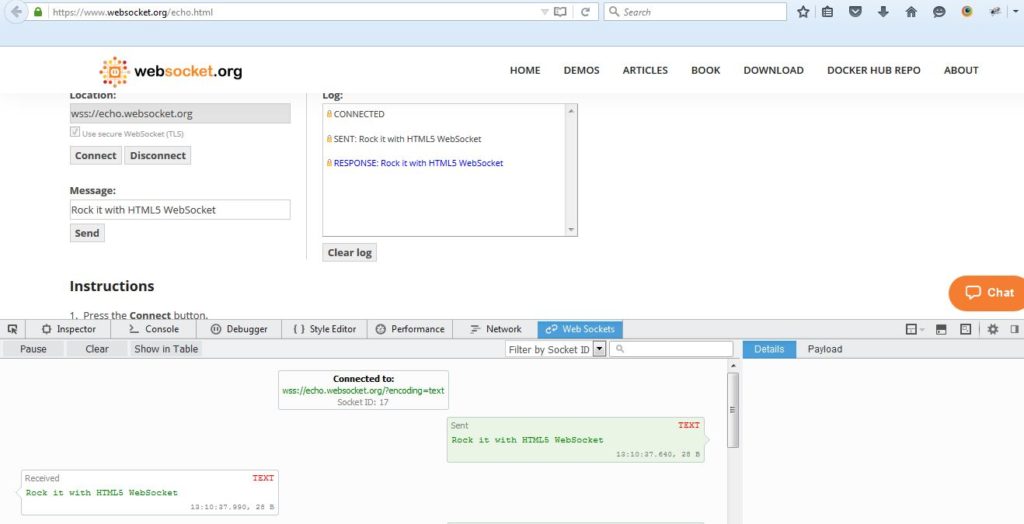Activate the element picker in devtools

point(12,329)
